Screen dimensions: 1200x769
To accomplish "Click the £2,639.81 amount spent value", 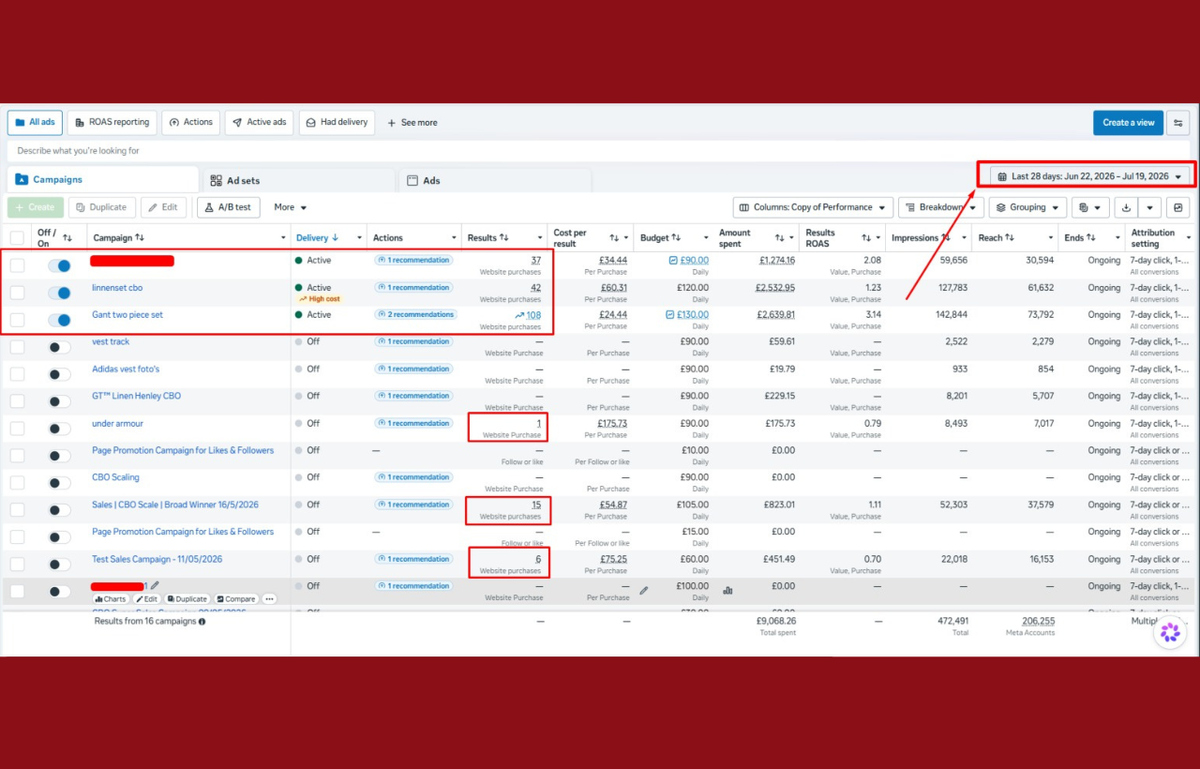I will pyautogui.click(x=774, y=314).
